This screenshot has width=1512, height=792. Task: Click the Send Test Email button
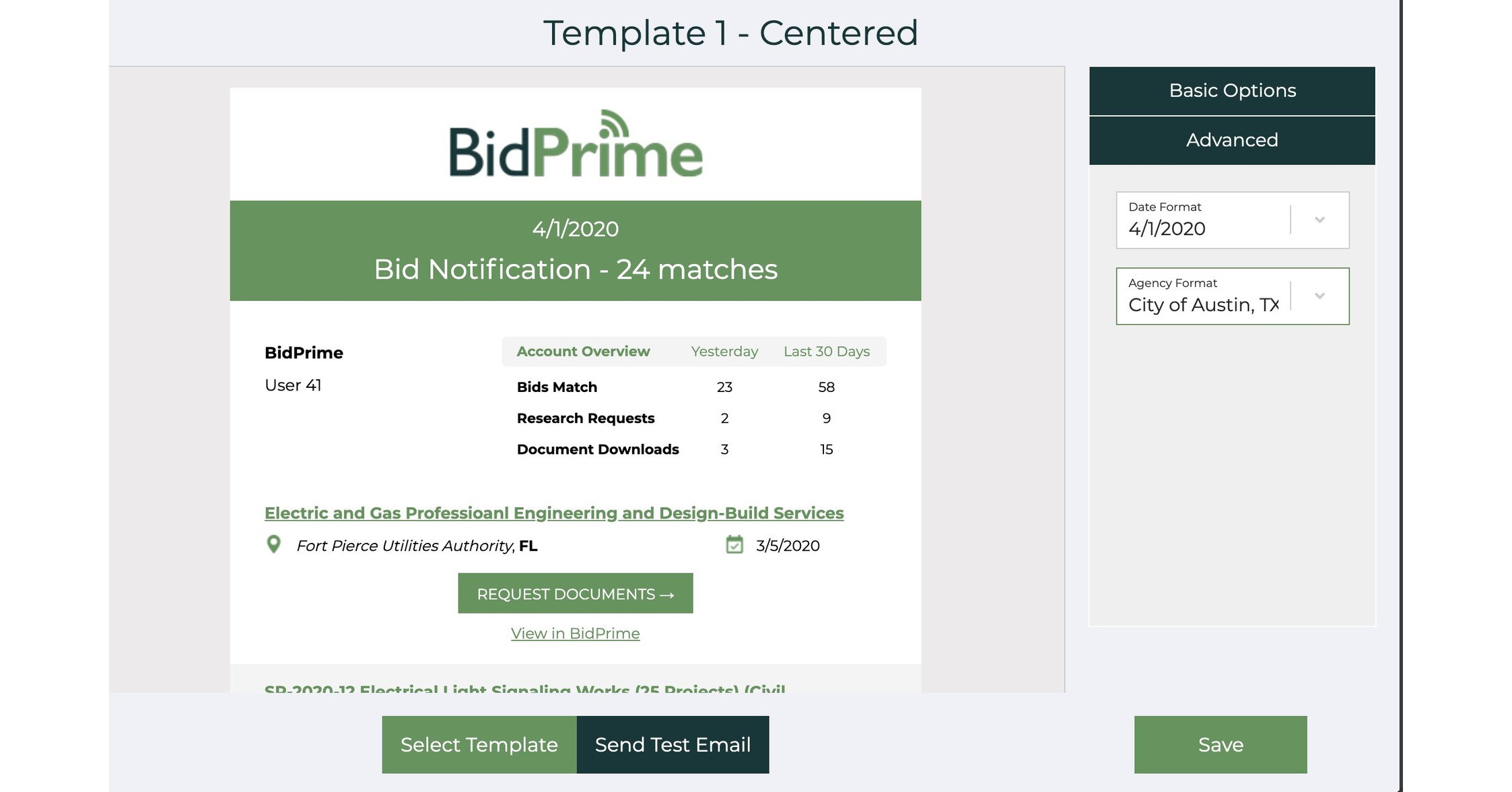click(672, 744)
